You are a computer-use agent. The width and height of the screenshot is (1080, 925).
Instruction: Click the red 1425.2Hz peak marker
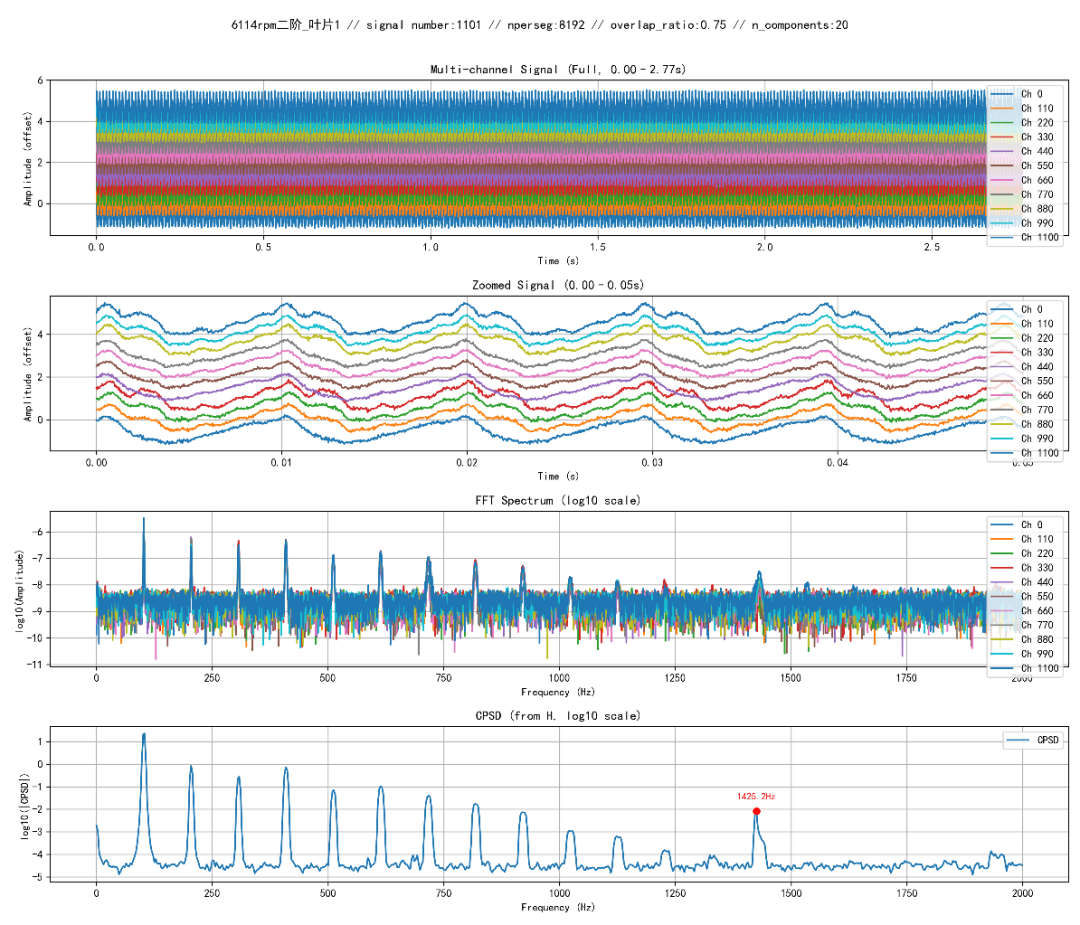[x=756, y=811]
